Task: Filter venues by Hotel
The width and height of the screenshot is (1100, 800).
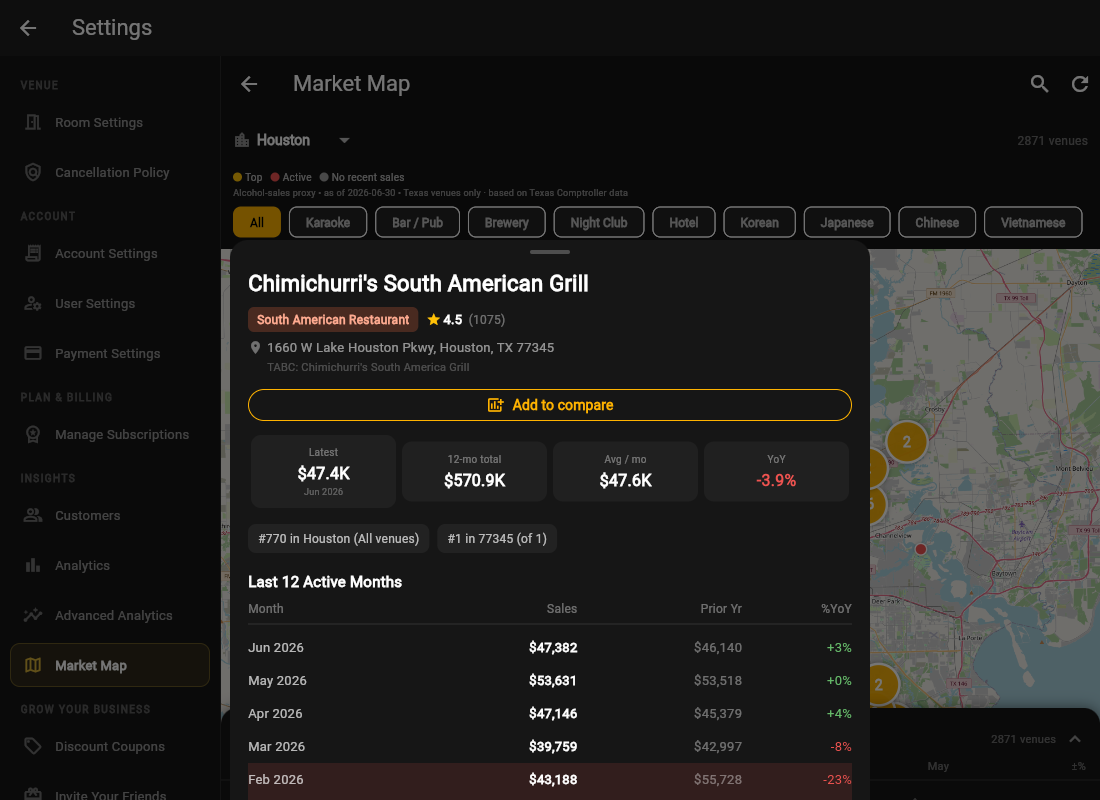Action: pos(683,222)
